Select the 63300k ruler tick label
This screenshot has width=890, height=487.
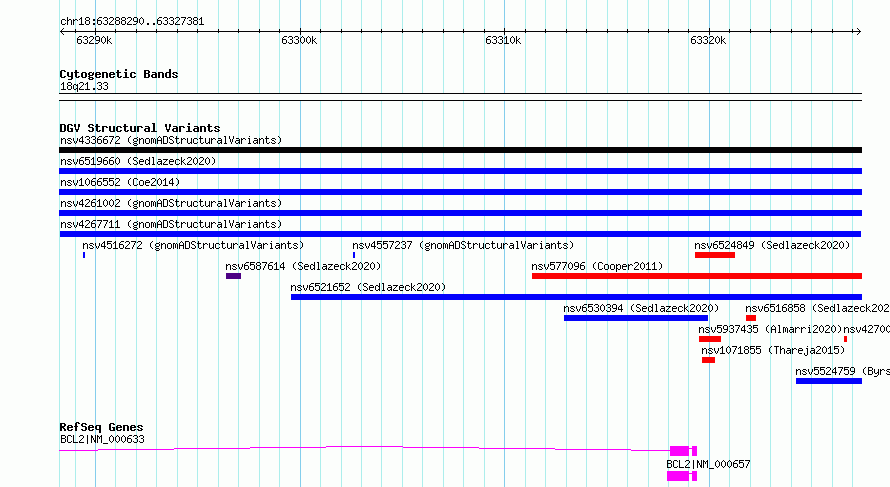[x=299, y=40]
